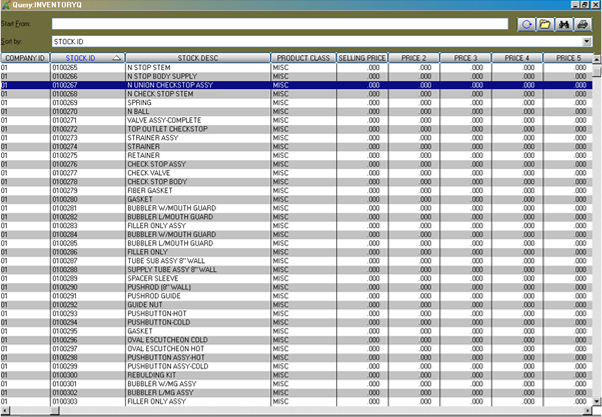The width and height of the screenshot is (602, 417).
Task: Click the SELLING PRICE column header
Action: [x=361, y=59]
